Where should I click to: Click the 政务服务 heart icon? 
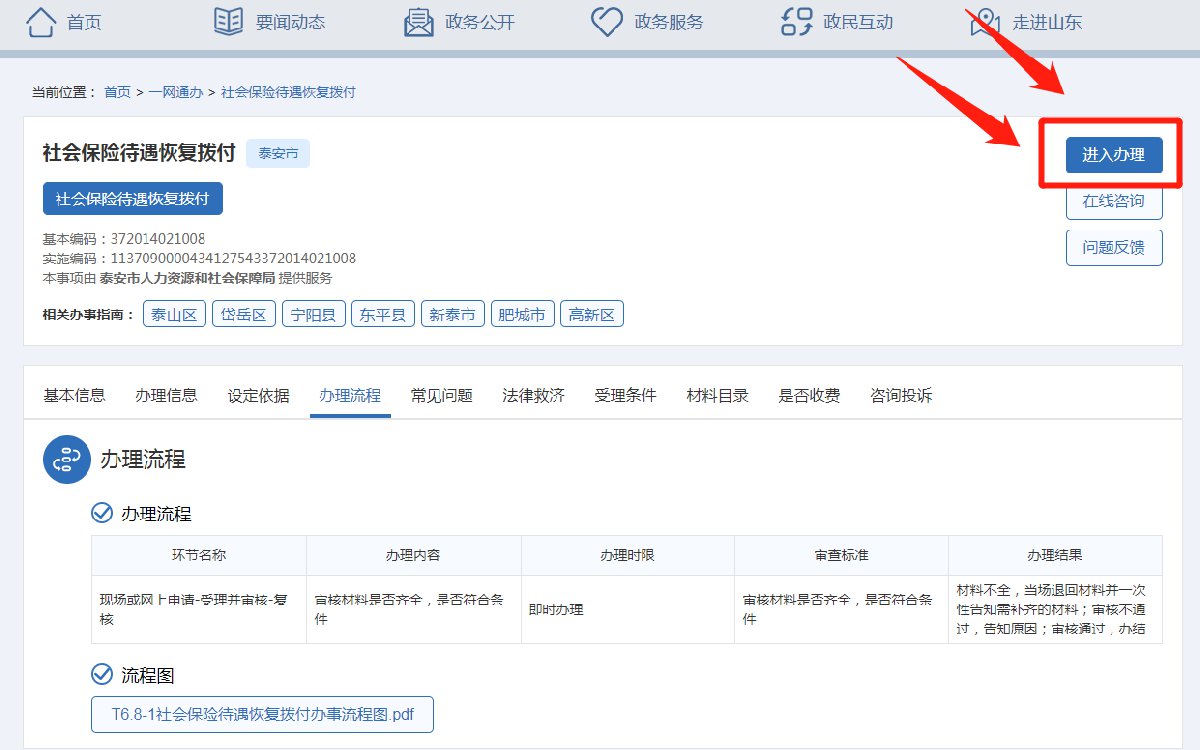(x=607, y=21)
